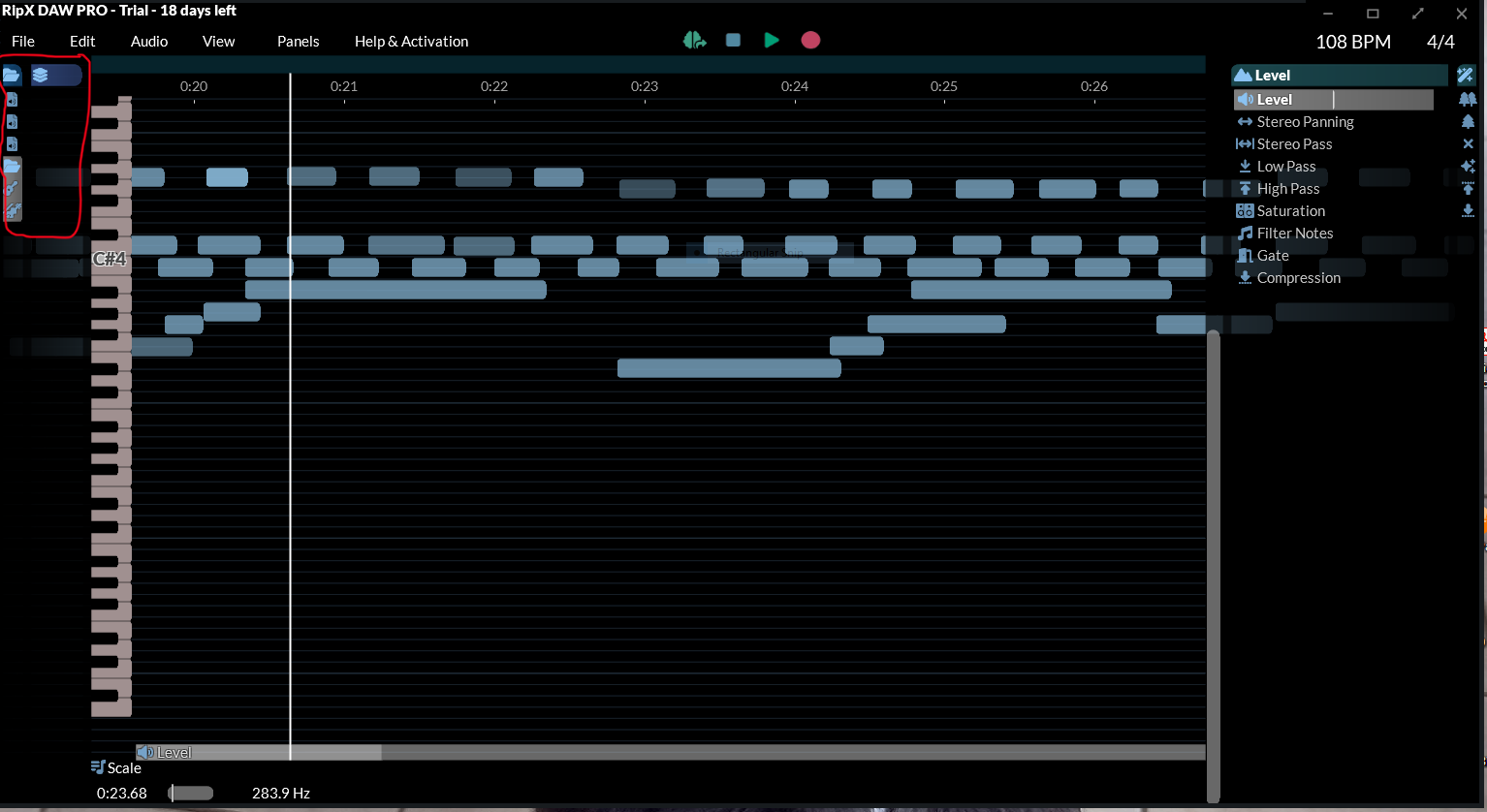Click the brain-with-arrow icon beside Stop
Viewport: 1487px width, 812px height.
694,41
